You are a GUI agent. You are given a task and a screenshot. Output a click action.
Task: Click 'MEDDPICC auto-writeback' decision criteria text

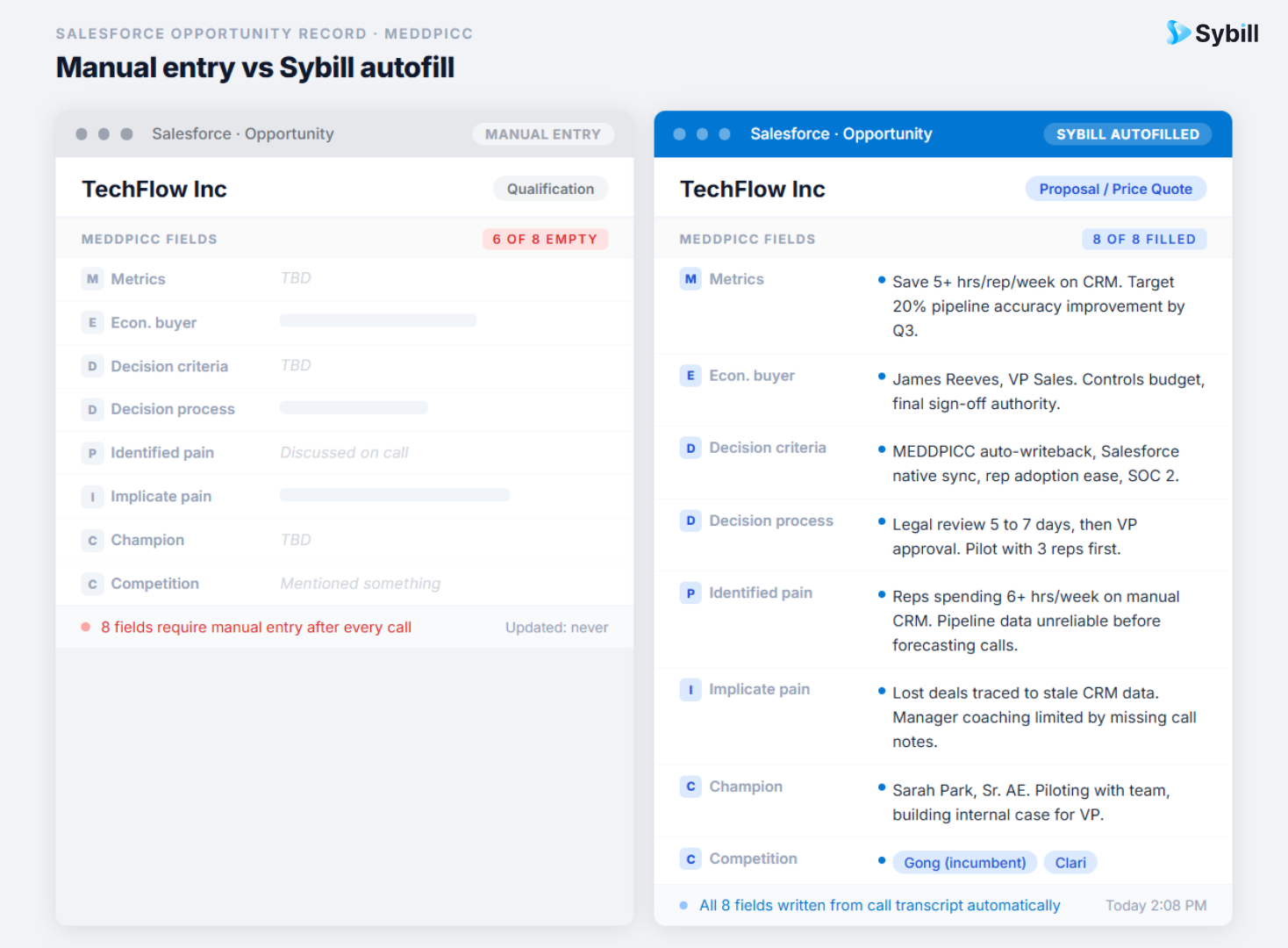(992, 451)
